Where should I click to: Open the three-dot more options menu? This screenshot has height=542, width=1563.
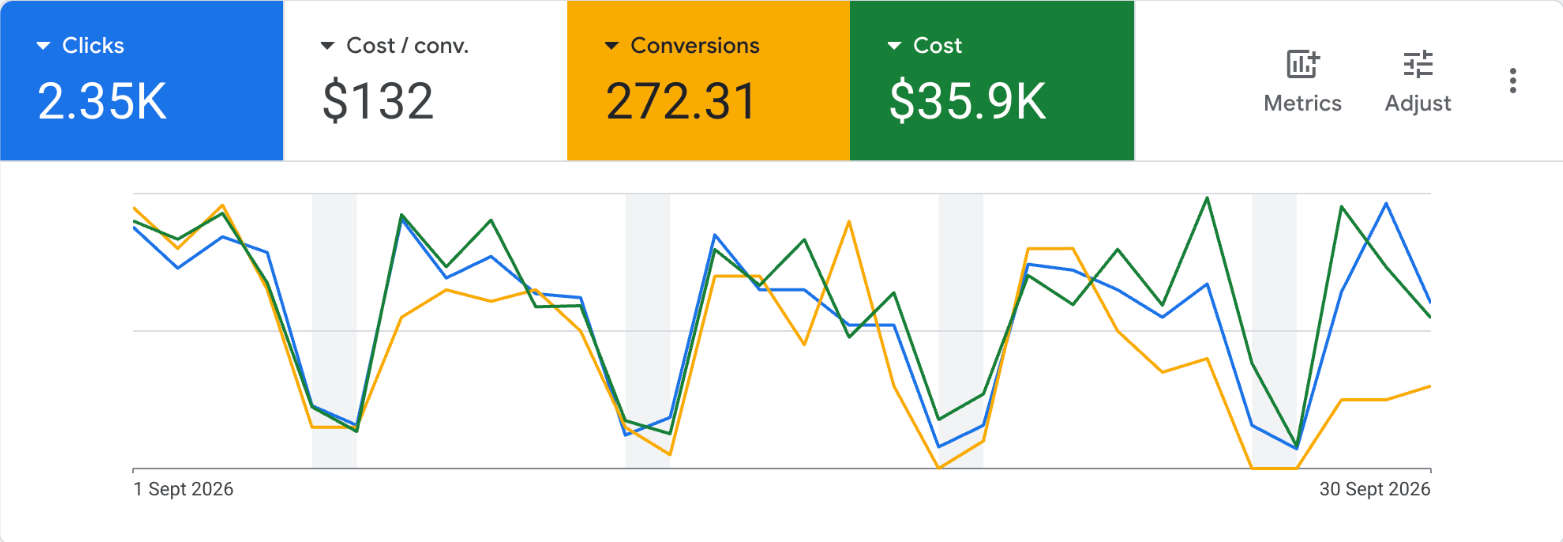pyautogui.click(x=1513, y=80)
